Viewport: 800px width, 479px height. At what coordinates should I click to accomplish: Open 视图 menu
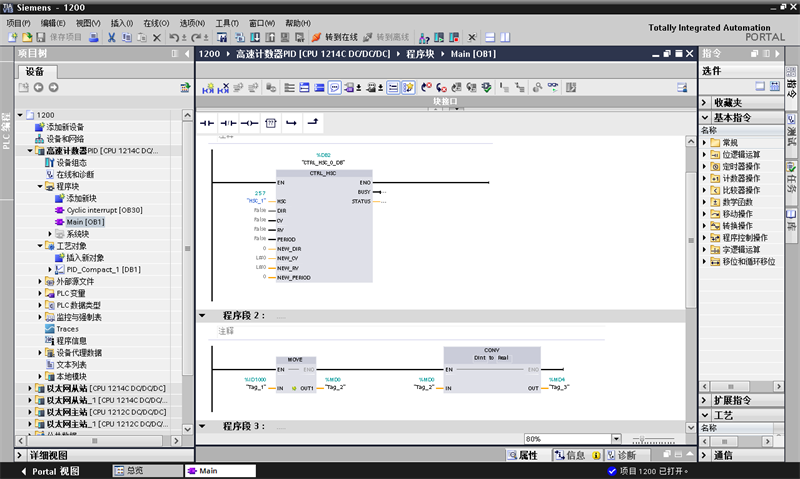pos(88,23)
